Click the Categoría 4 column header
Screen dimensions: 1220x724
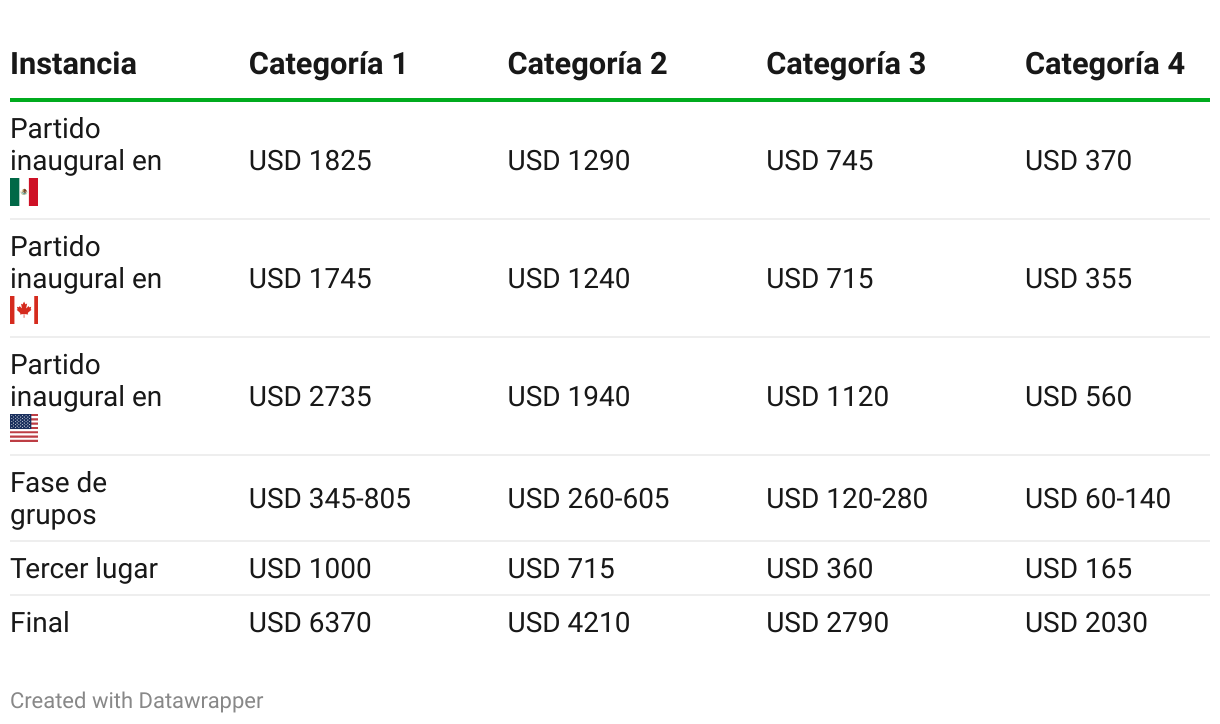[x=1105, y=64]
